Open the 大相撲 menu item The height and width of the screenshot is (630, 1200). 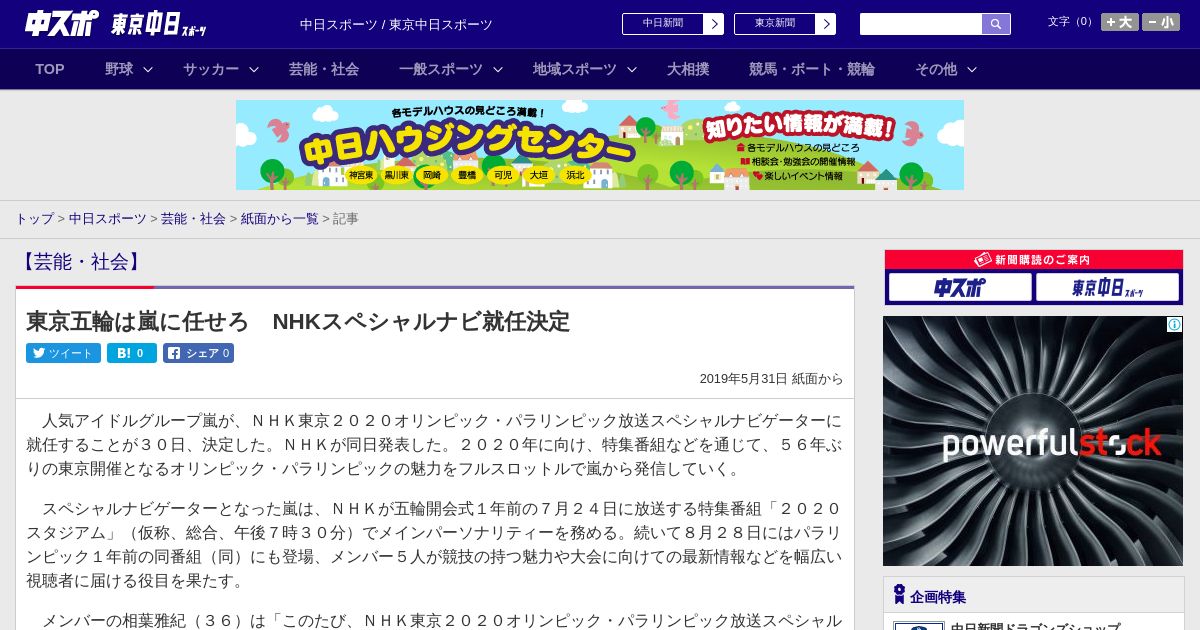pyautogui.click(x=688, y=69)
